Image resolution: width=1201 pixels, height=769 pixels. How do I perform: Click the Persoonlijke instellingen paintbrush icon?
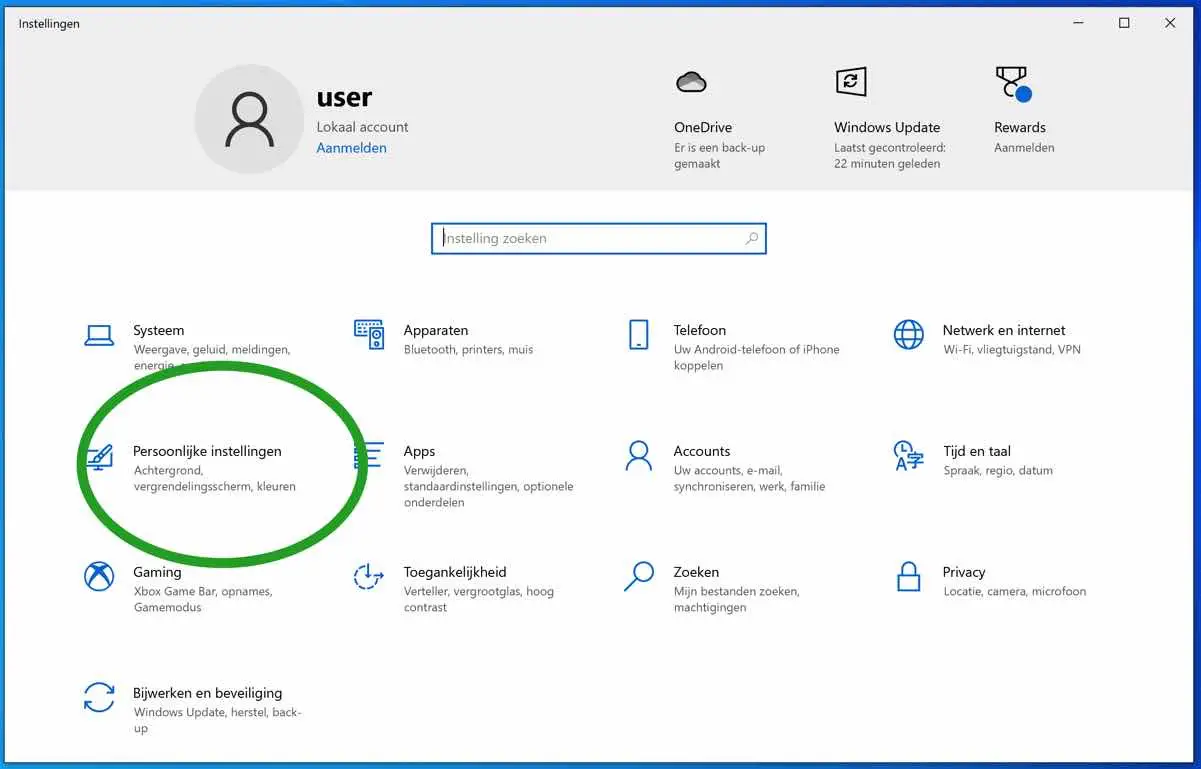point(99,457)
